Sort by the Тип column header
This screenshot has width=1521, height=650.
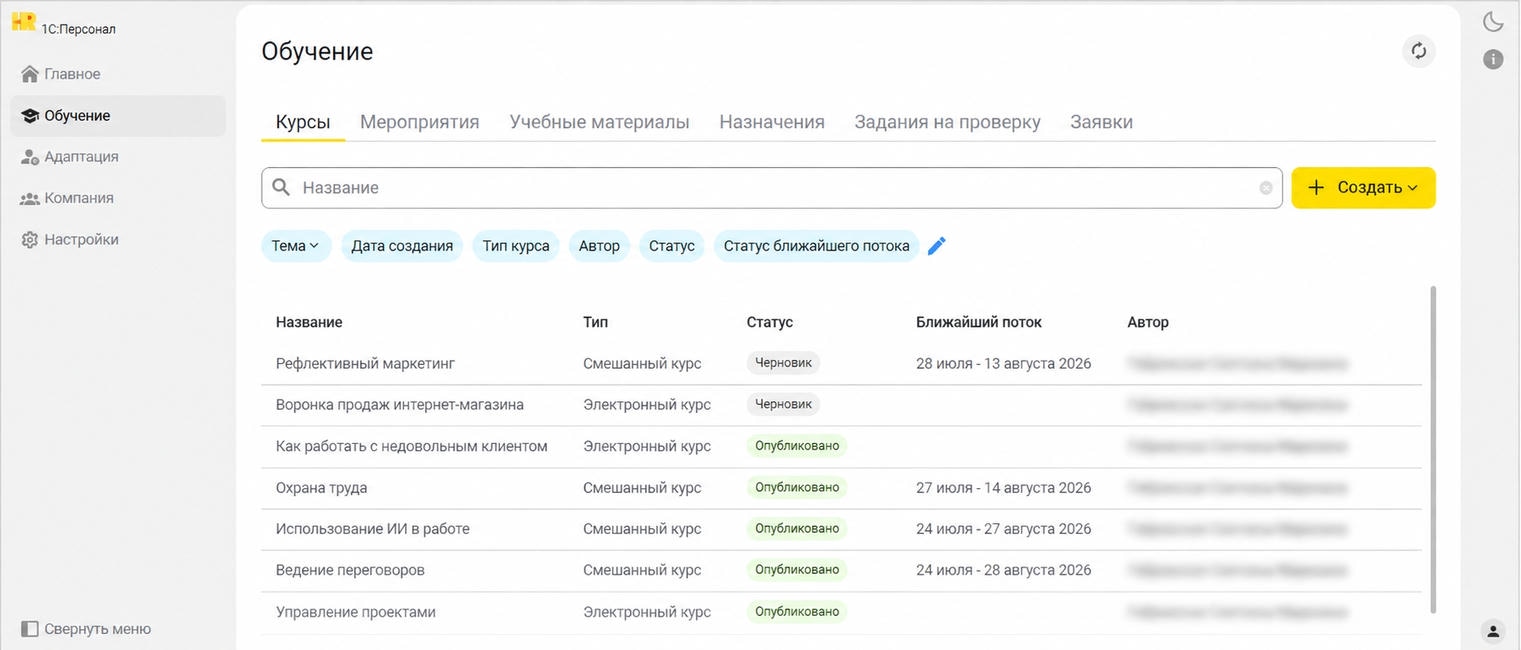point(595,322)
